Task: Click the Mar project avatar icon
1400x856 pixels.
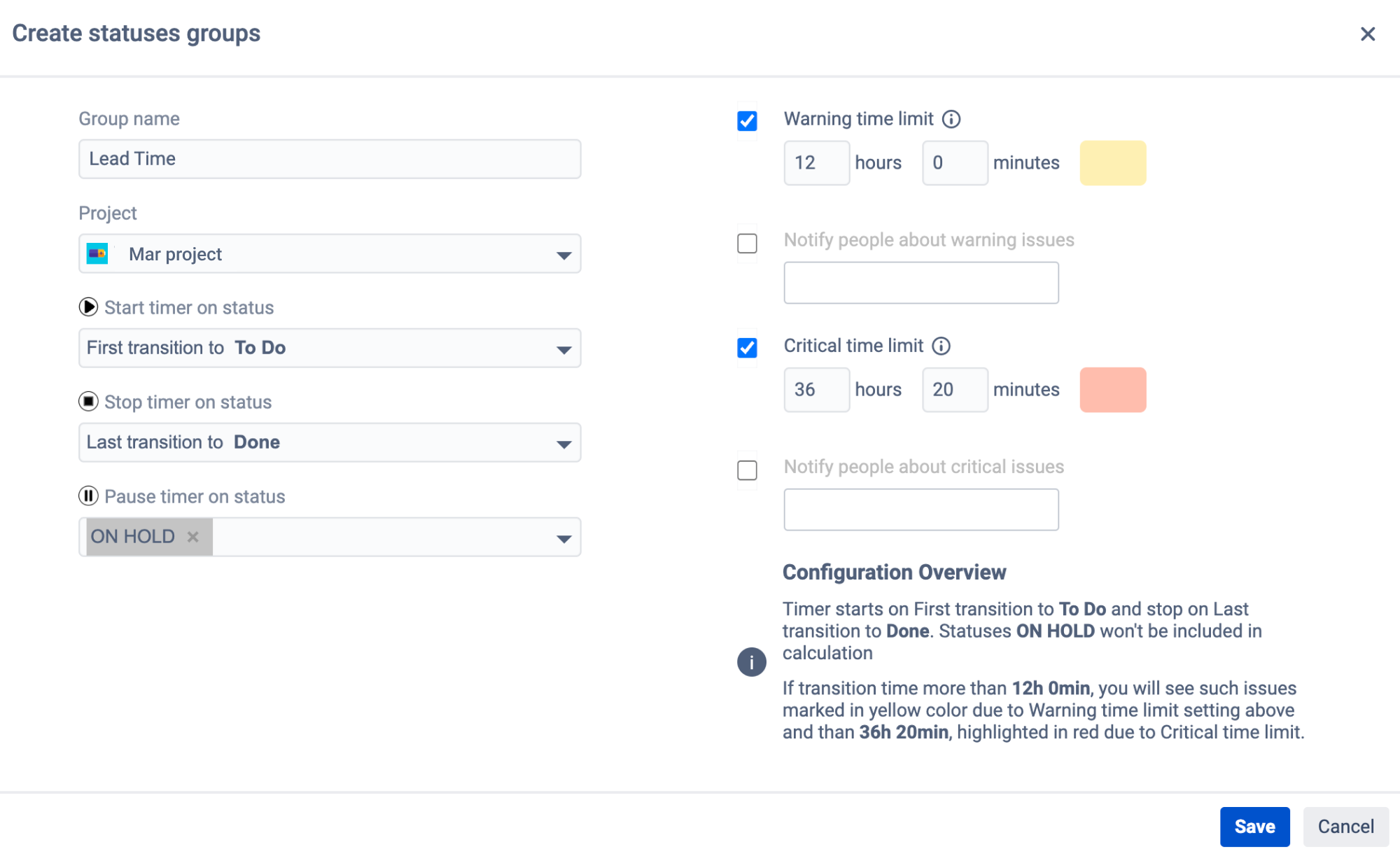Action: pos(97,253)
